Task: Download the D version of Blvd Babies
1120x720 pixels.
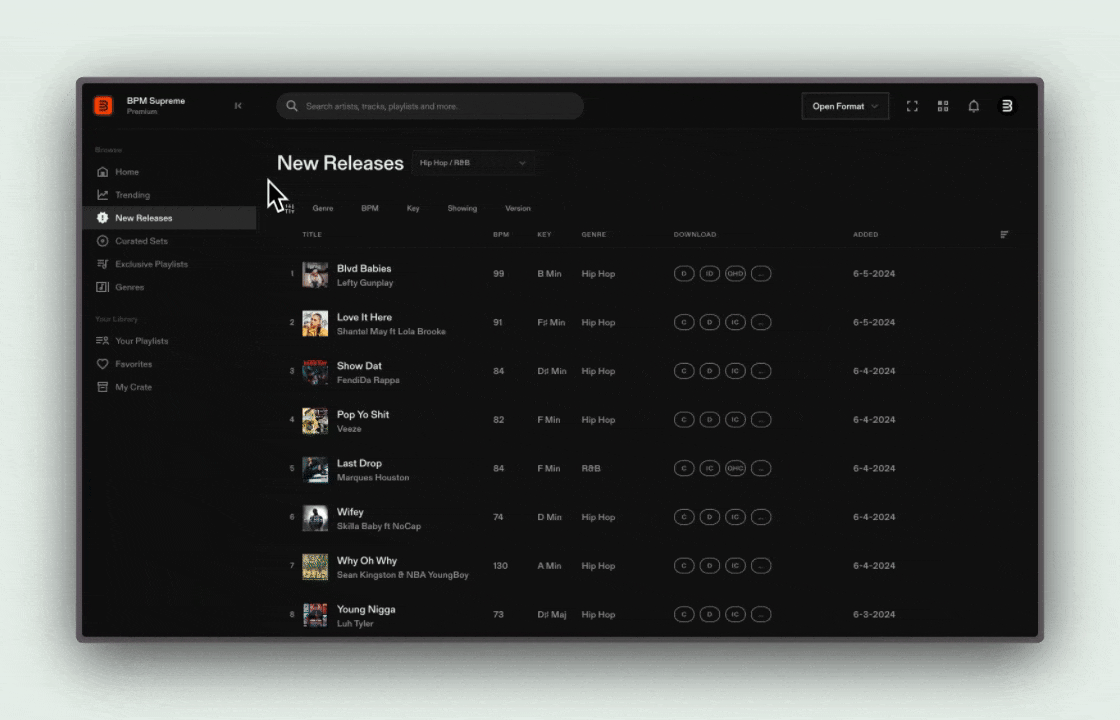Action: (x=684, y=274)
